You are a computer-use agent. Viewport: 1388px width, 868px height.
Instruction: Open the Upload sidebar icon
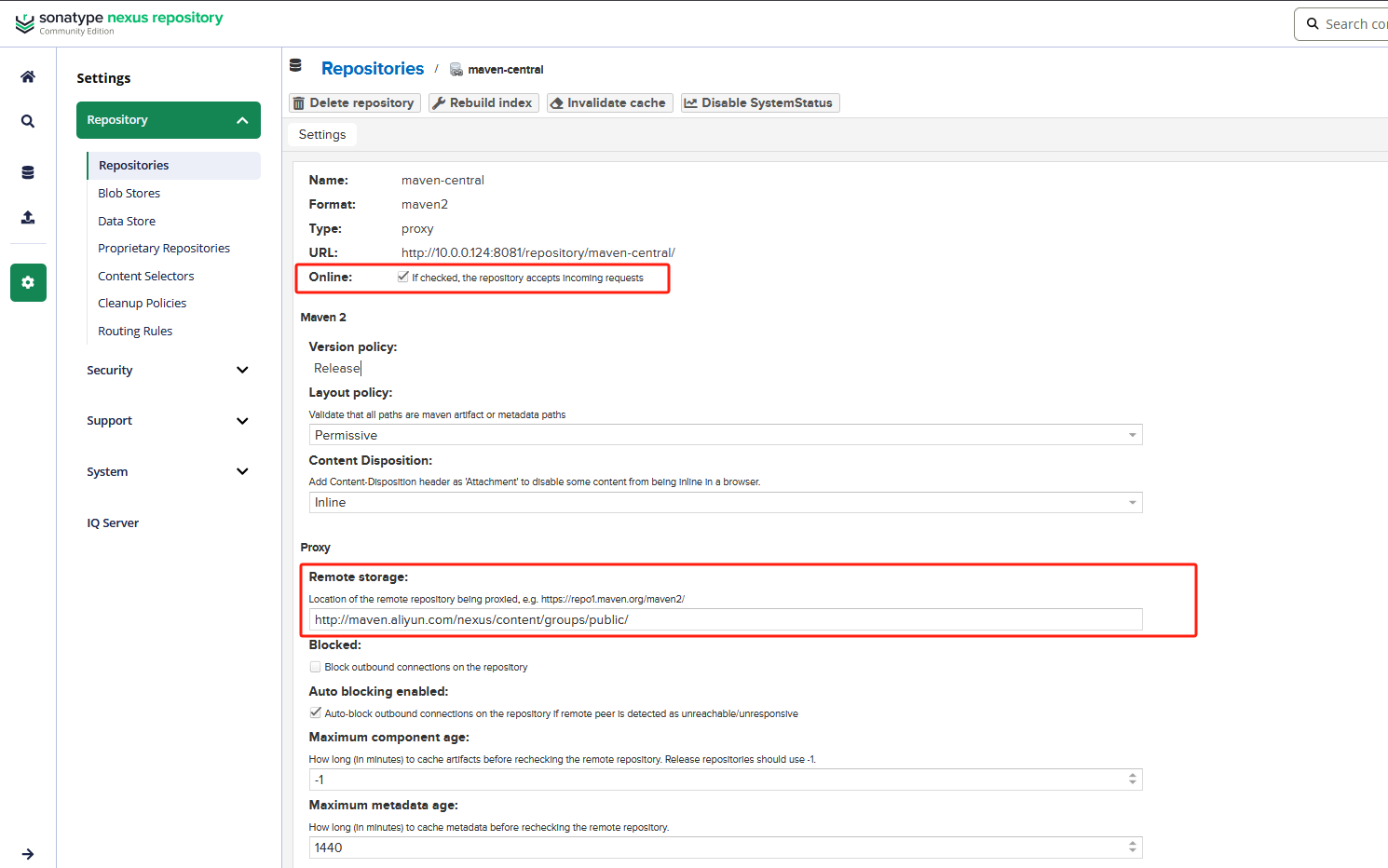[28, 217]
